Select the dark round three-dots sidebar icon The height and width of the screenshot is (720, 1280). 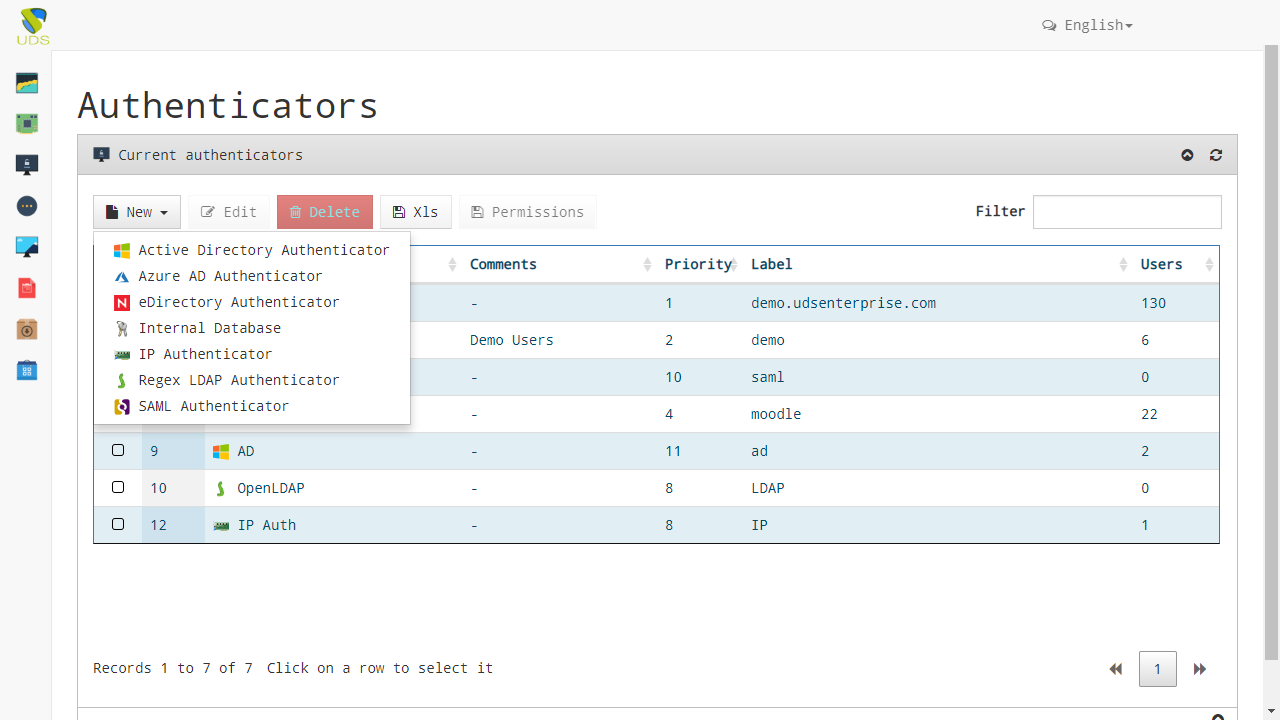[x=27, y=206]
